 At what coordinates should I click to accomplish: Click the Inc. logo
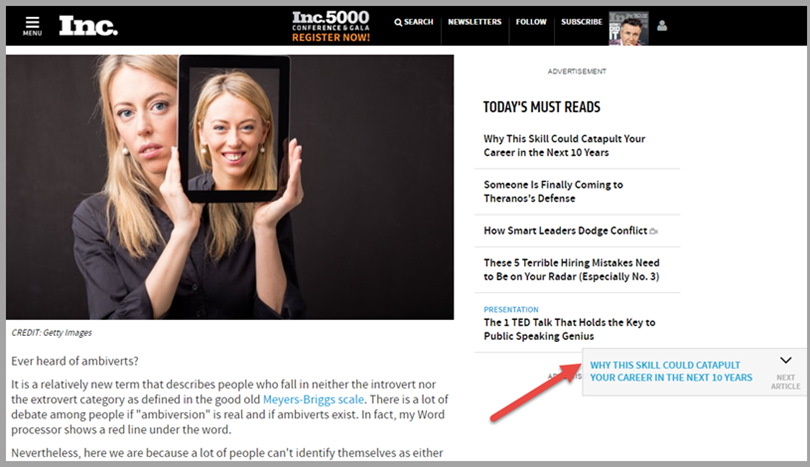(x=88, y=25)
